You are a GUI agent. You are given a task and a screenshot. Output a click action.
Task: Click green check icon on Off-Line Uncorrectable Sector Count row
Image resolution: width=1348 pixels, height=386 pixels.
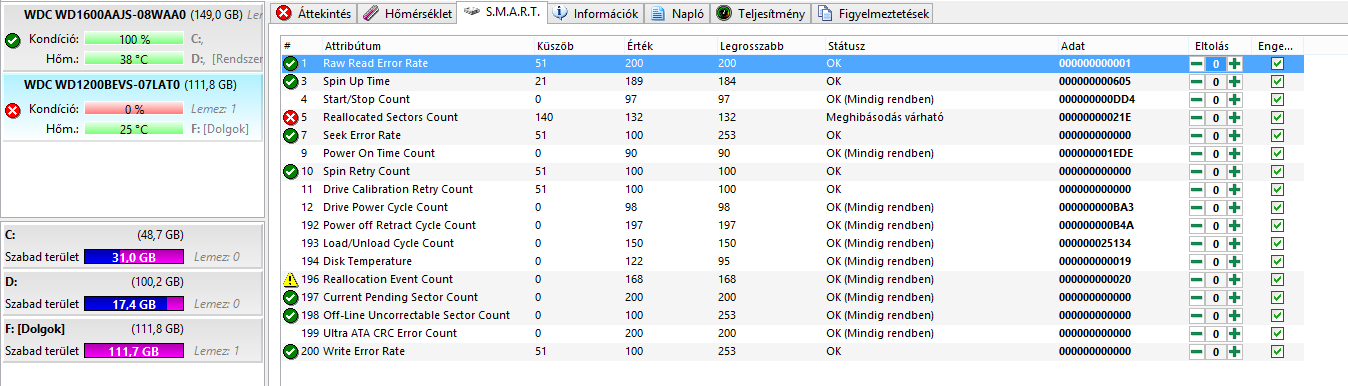pyautogui.click(x=290, y=315)
